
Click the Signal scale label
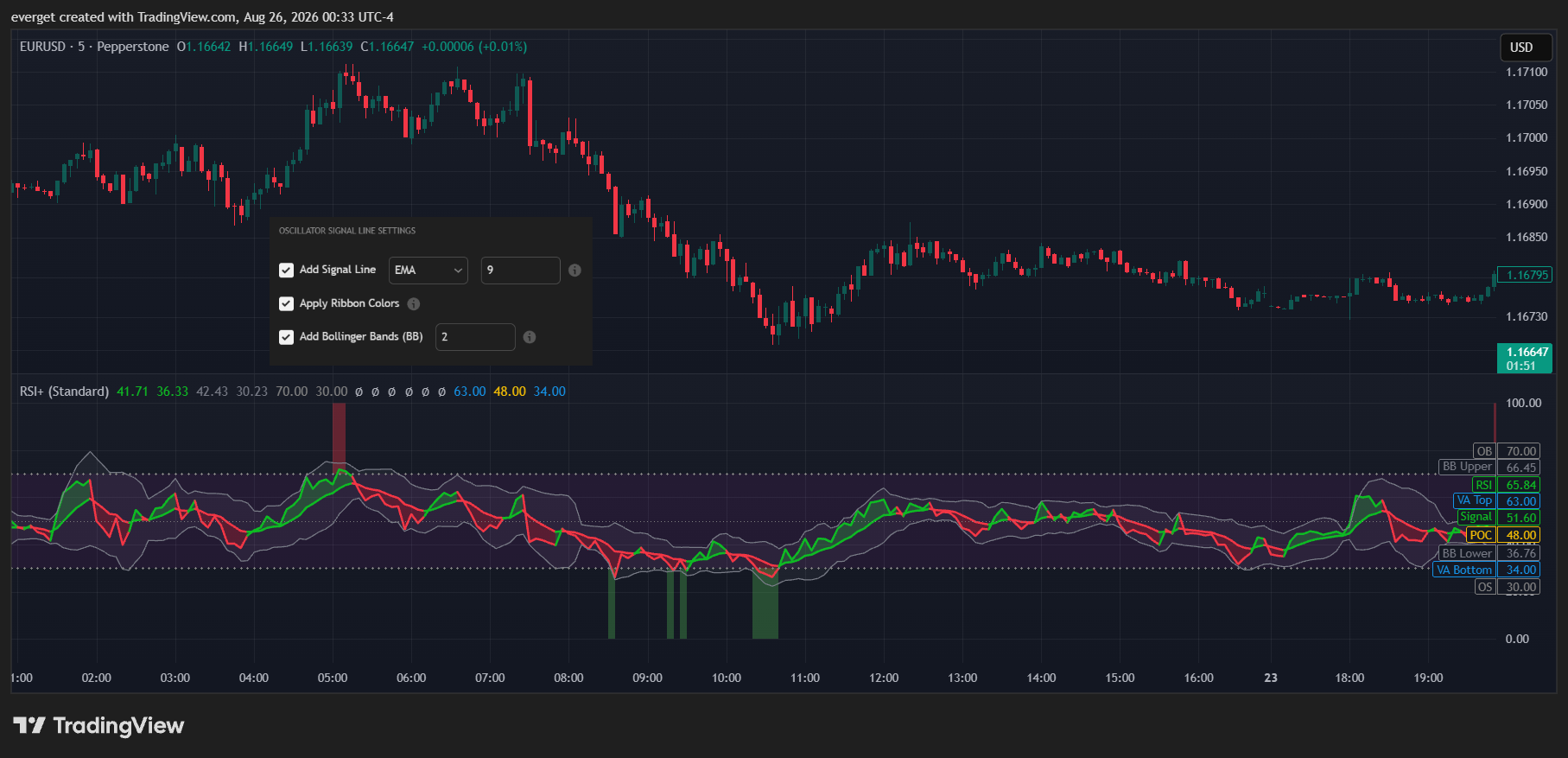click(1476, 517)
